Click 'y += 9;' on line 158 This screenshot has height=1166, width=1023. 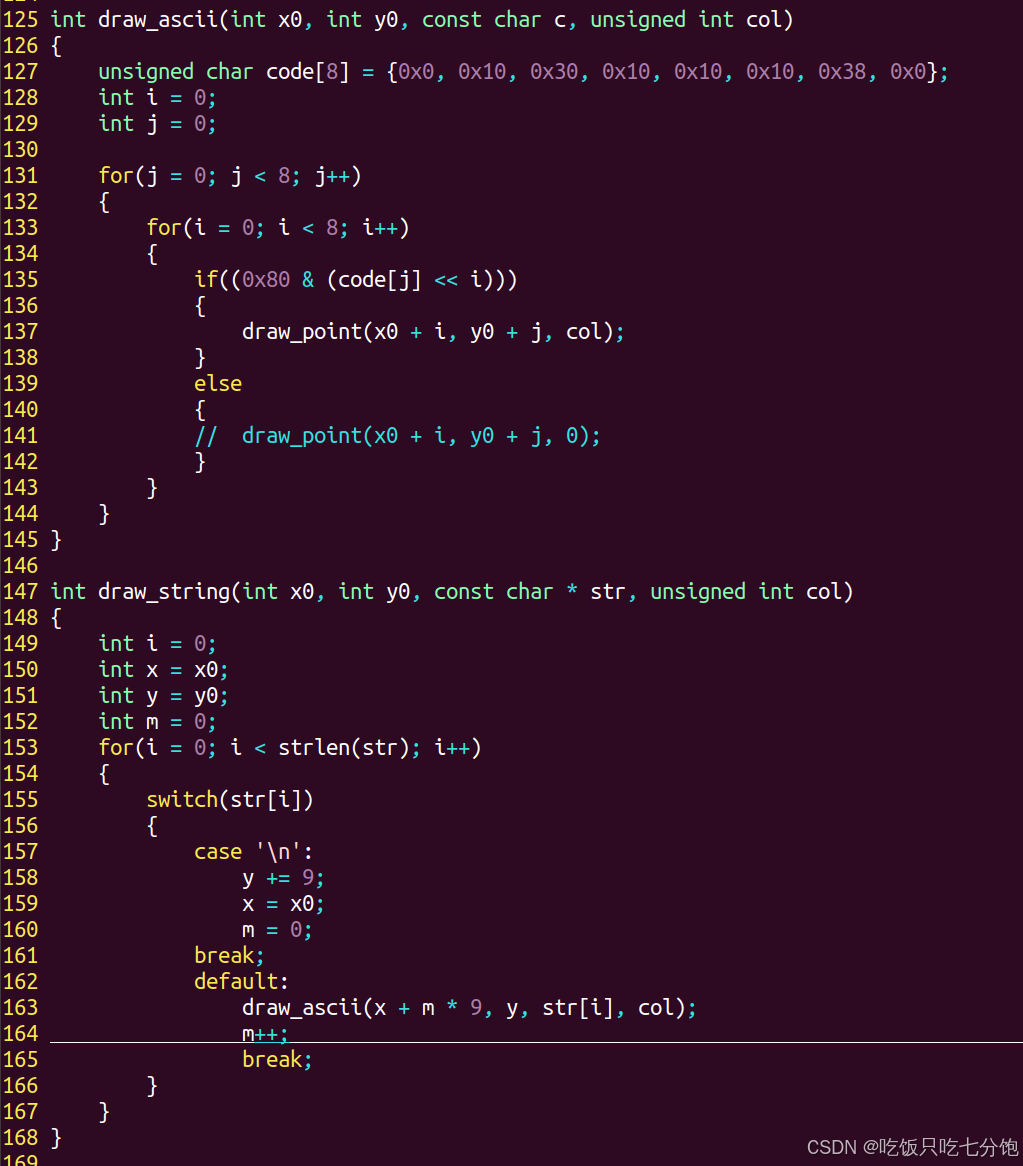pyautogui.click(x=283, y=878)
